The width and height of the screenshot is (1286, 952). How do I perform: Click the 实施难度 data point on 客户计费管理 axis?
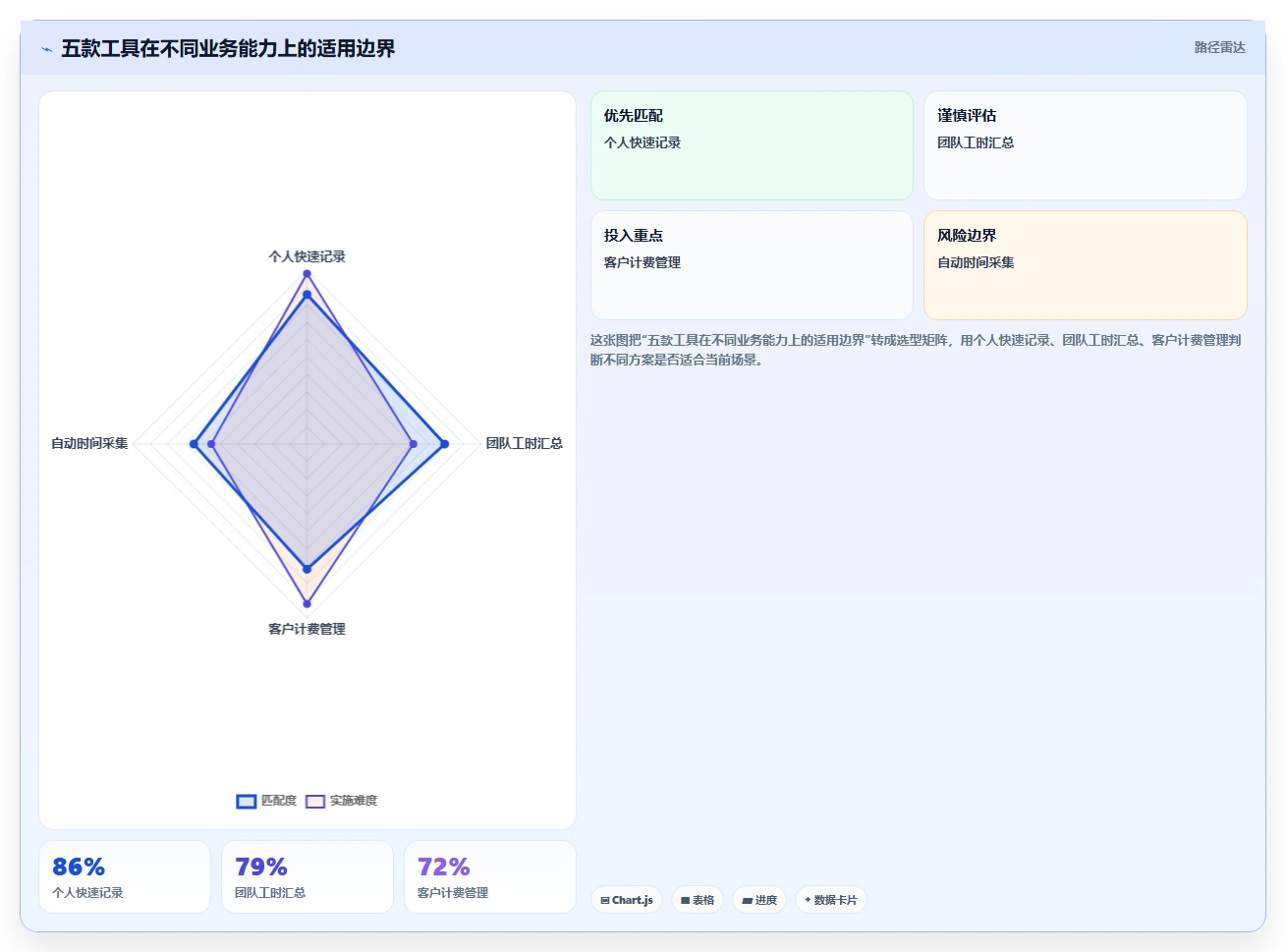pyautogui.click(x=308, y=603)
